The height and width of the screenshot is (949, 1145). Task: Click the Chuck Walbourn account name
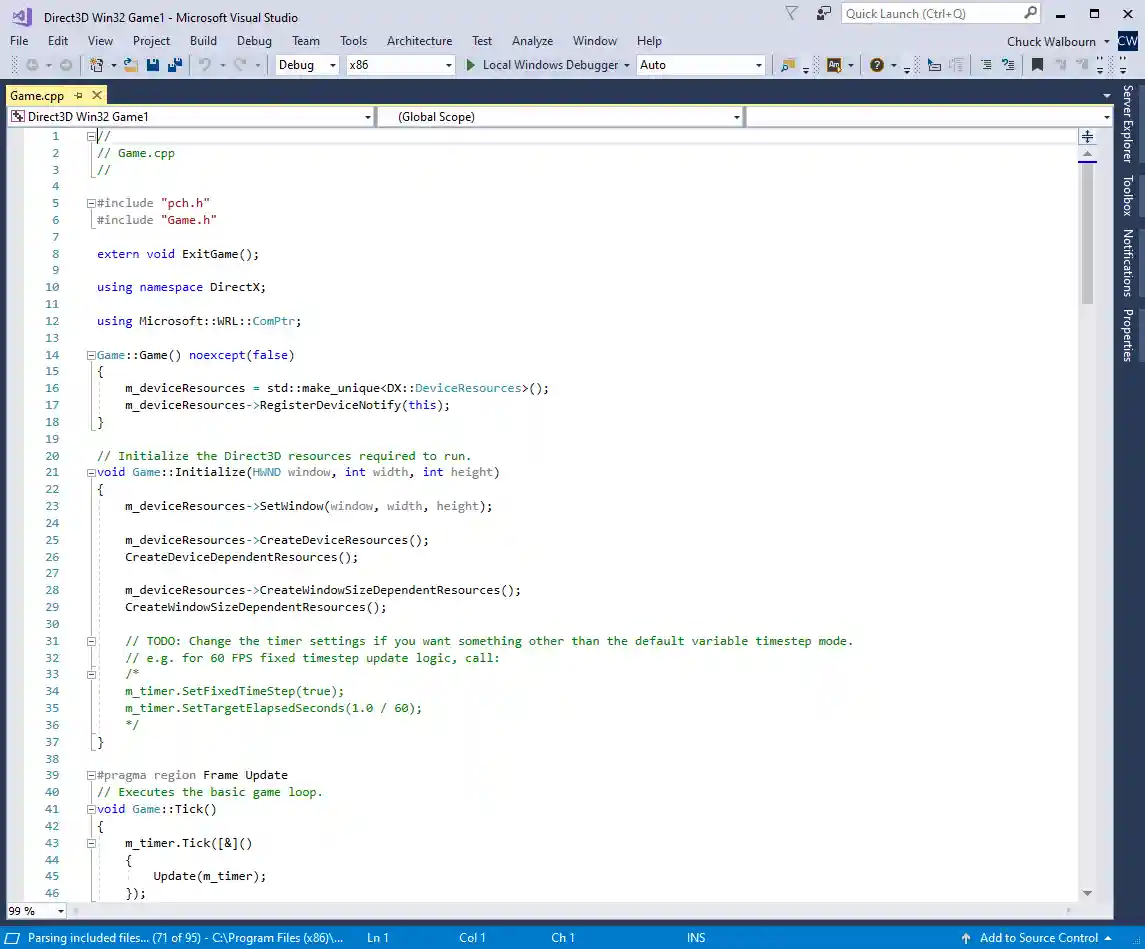point(1051,41)
